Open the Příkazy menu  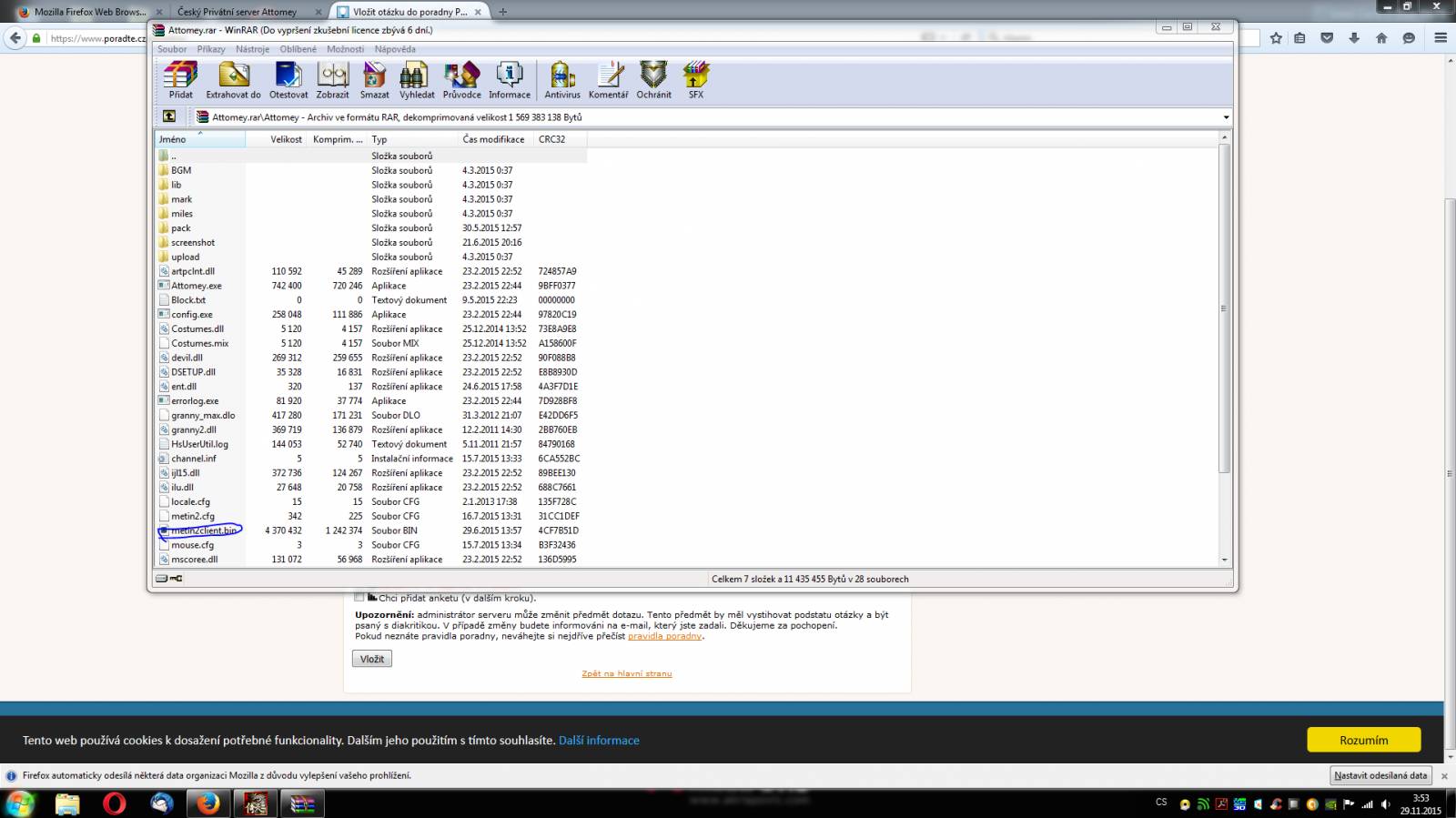point(211,49)
